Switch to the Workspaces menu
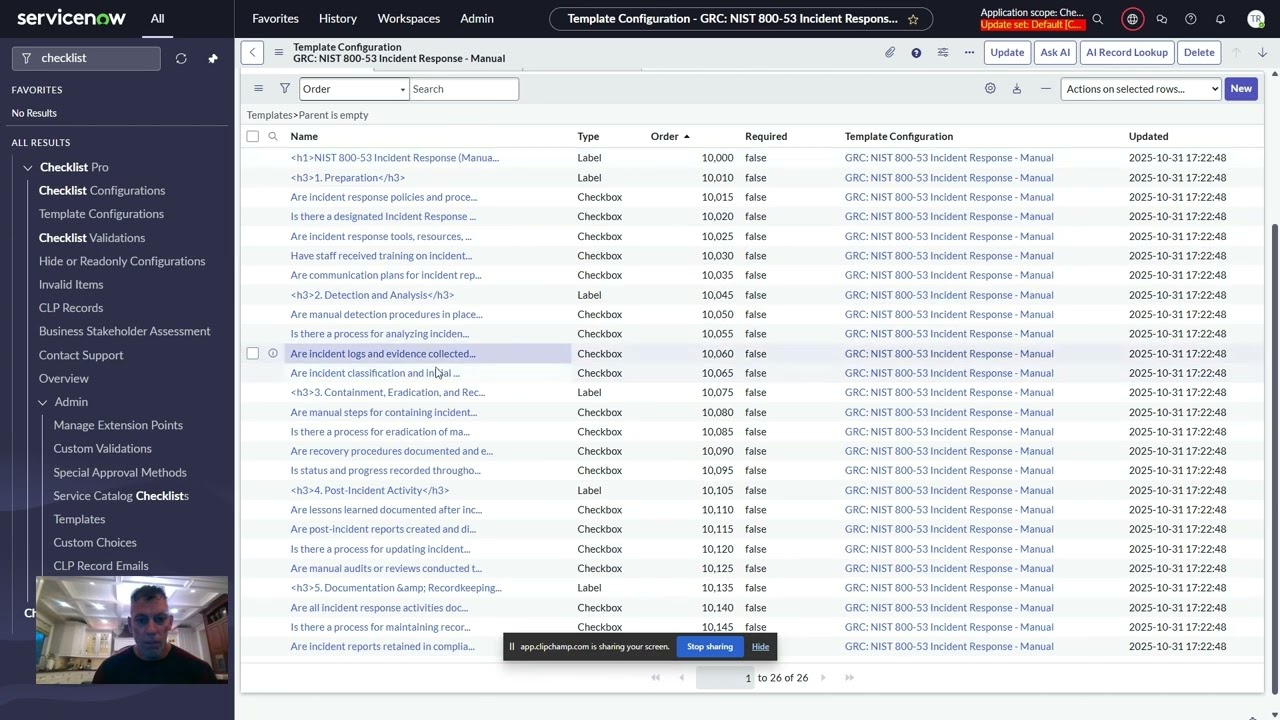1280x720 pixels. [x=408, y=18]
